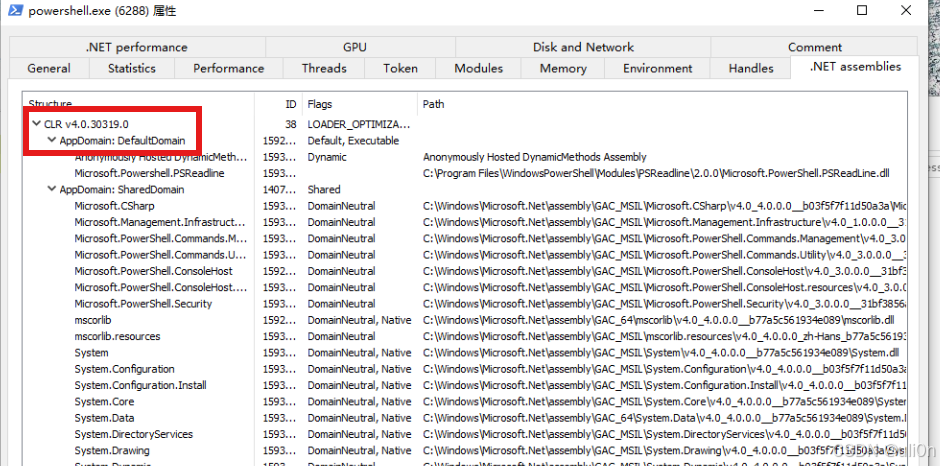Screen dimensions: 940x466
Task: Sort by the Flags column header
Action: (x=360, y=104)
